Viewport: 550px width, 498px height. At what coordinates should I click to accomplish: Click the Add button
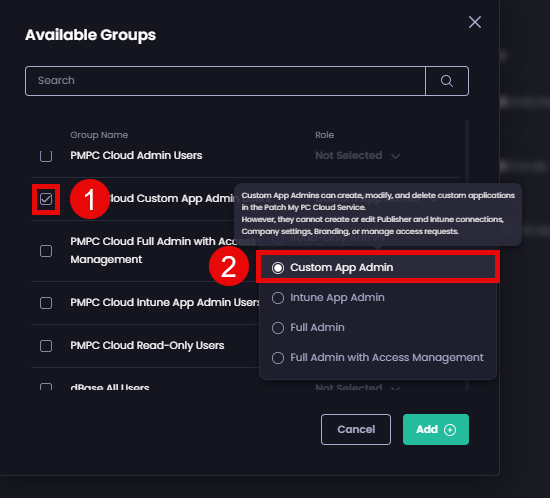click(x=436, y=430)
